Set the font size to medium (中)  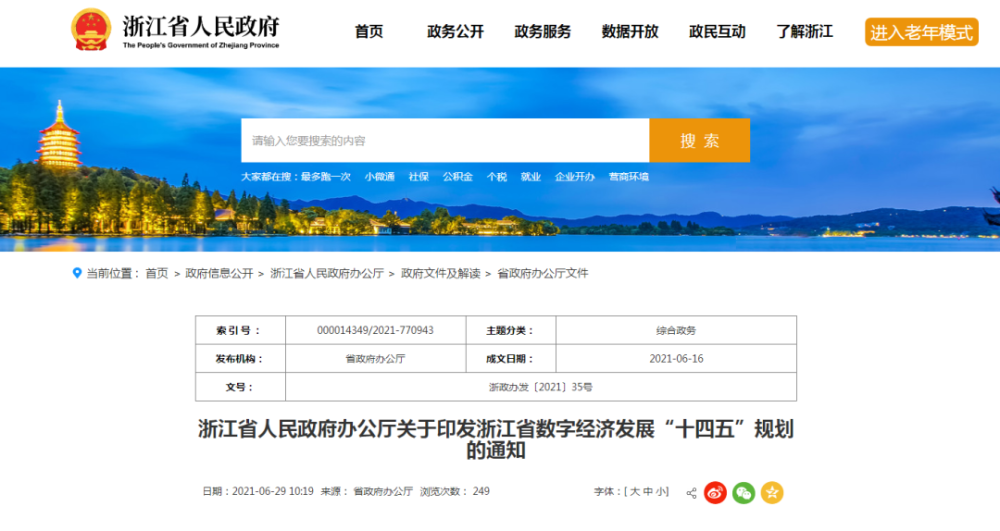click(x=648, y=491)
